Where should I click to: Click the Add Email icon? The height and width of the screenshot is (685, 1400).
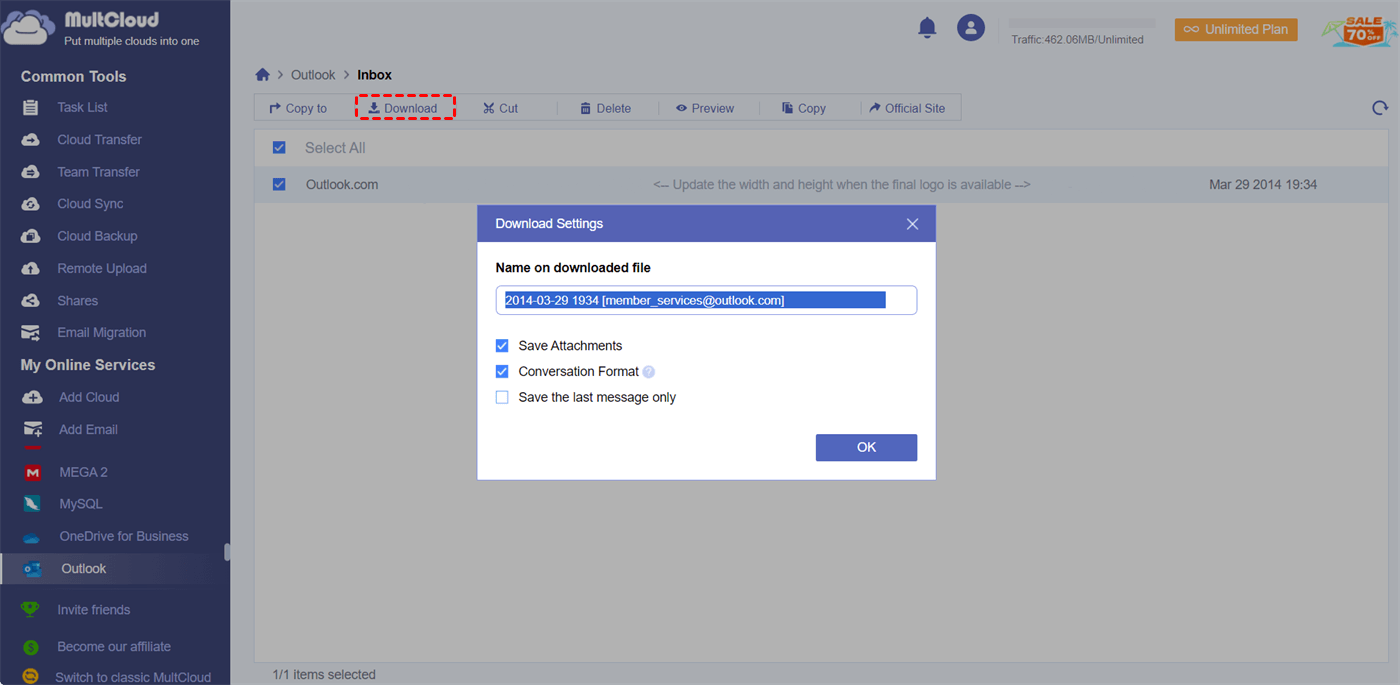pyautogui.click(x=32, y=429)
